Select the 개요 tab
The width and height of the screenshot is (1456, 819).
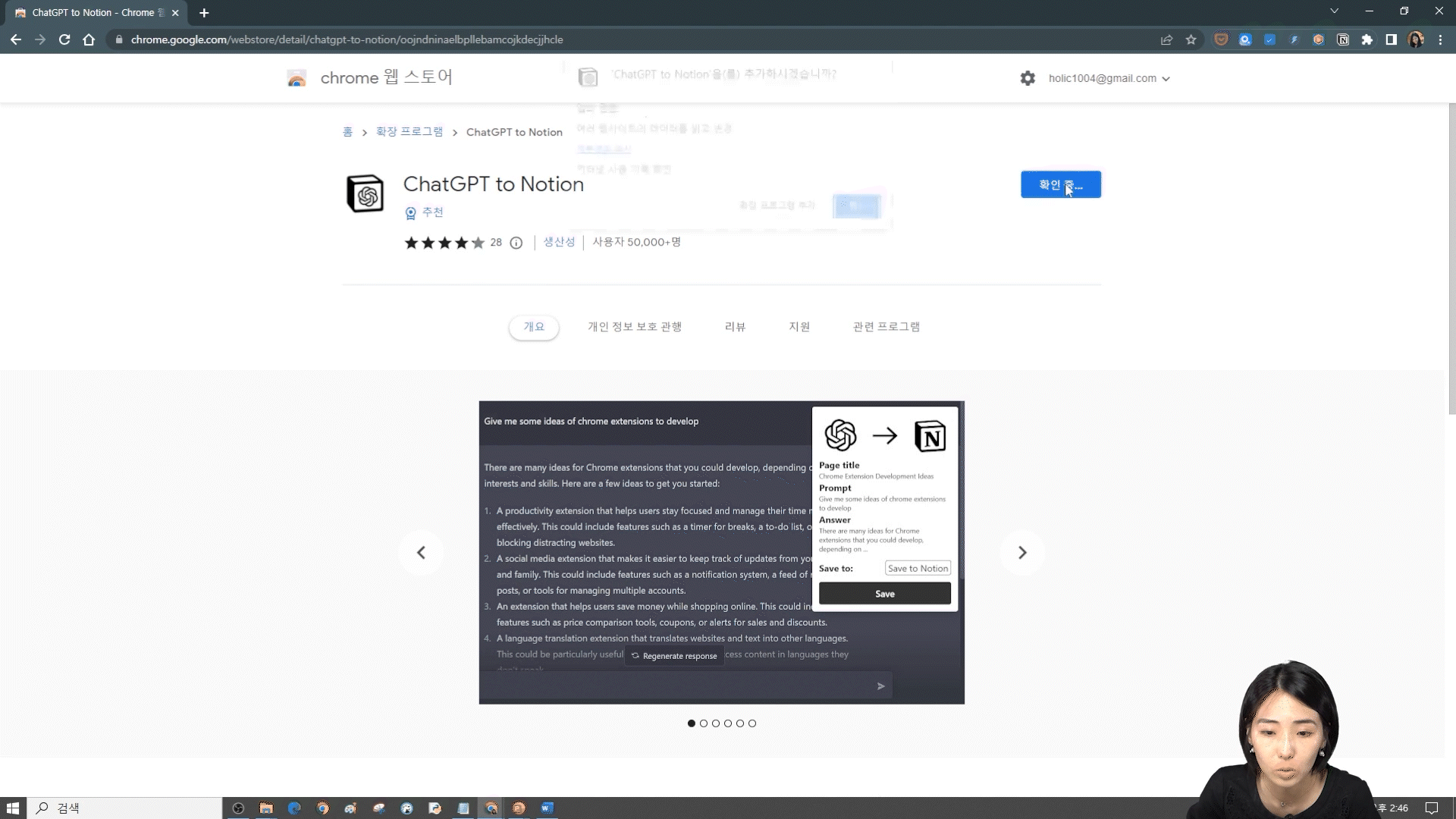click(534, 327)
